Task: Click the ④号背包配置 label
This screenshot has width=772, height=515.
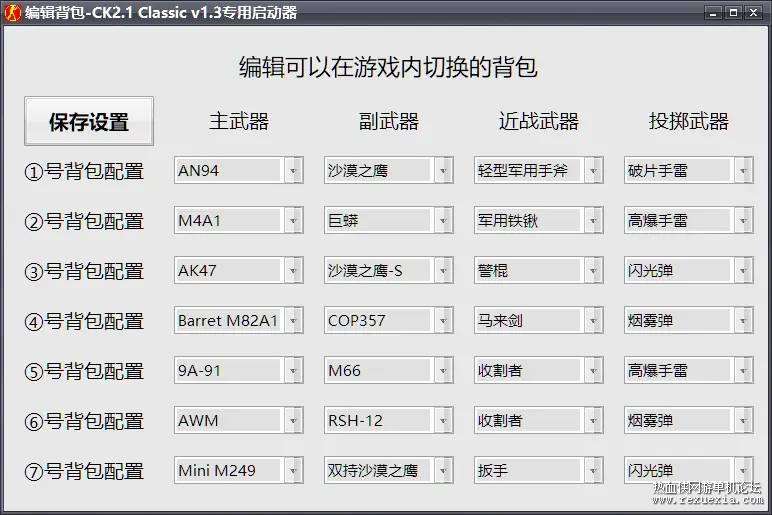Action: tap(84, 321)
